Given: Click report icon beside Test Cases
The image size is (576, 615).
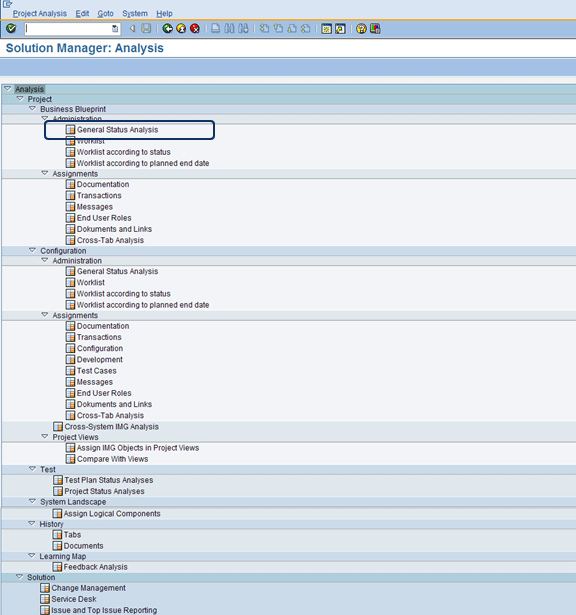Looking at the screenshot, I should pos(70,371).
